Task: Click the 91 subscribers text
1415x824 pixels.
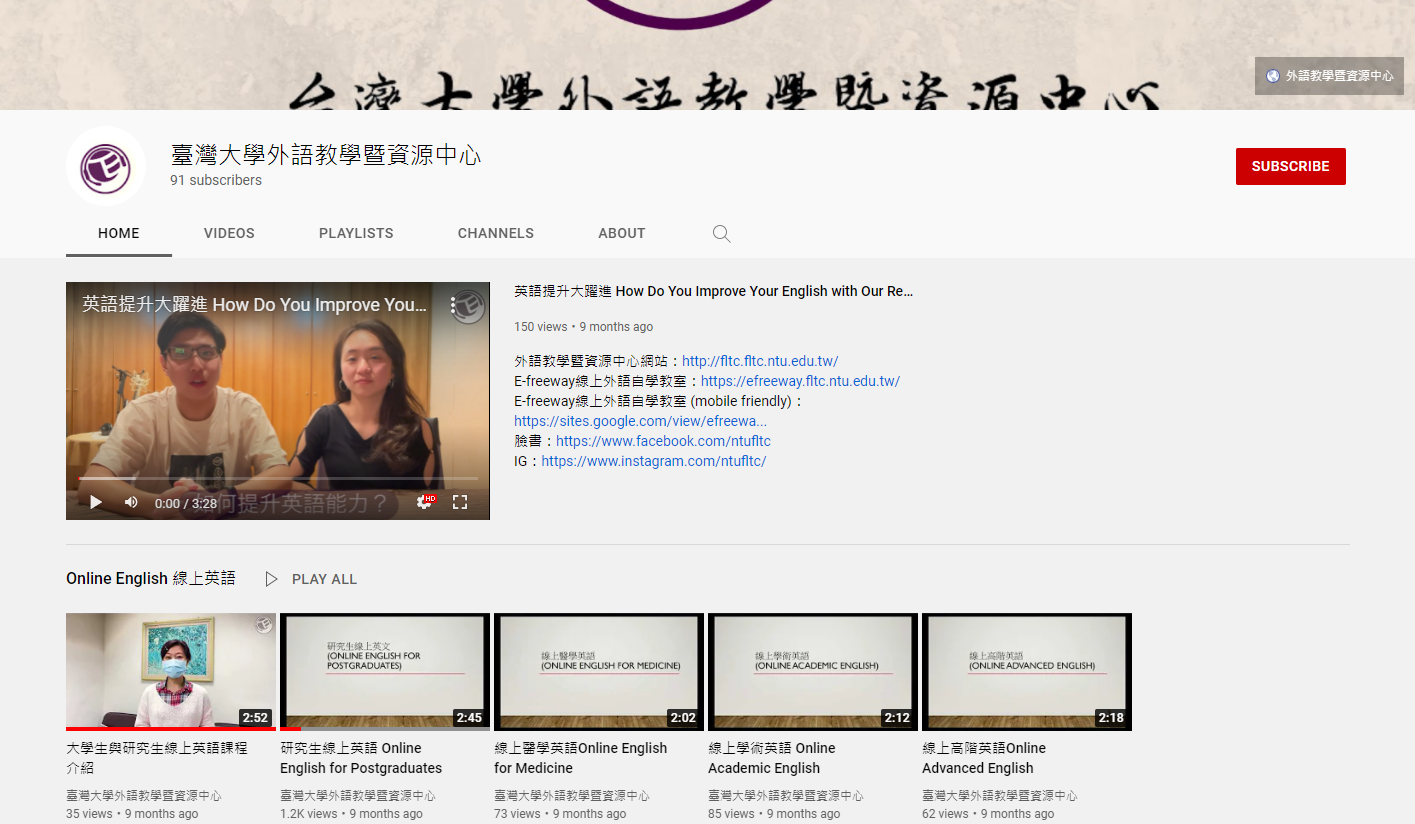Action: [x=216, y=180]
